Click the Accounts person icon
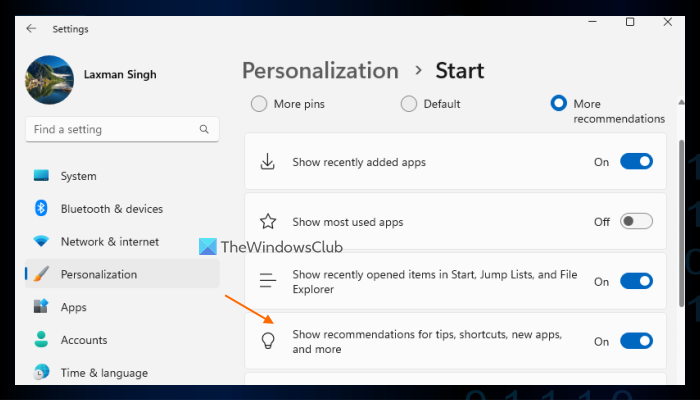 pos(41,340)
